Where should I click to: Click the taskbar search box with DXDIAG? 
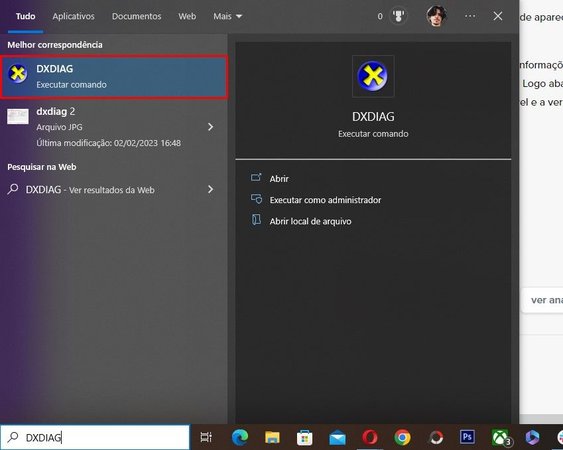point(95,437)
